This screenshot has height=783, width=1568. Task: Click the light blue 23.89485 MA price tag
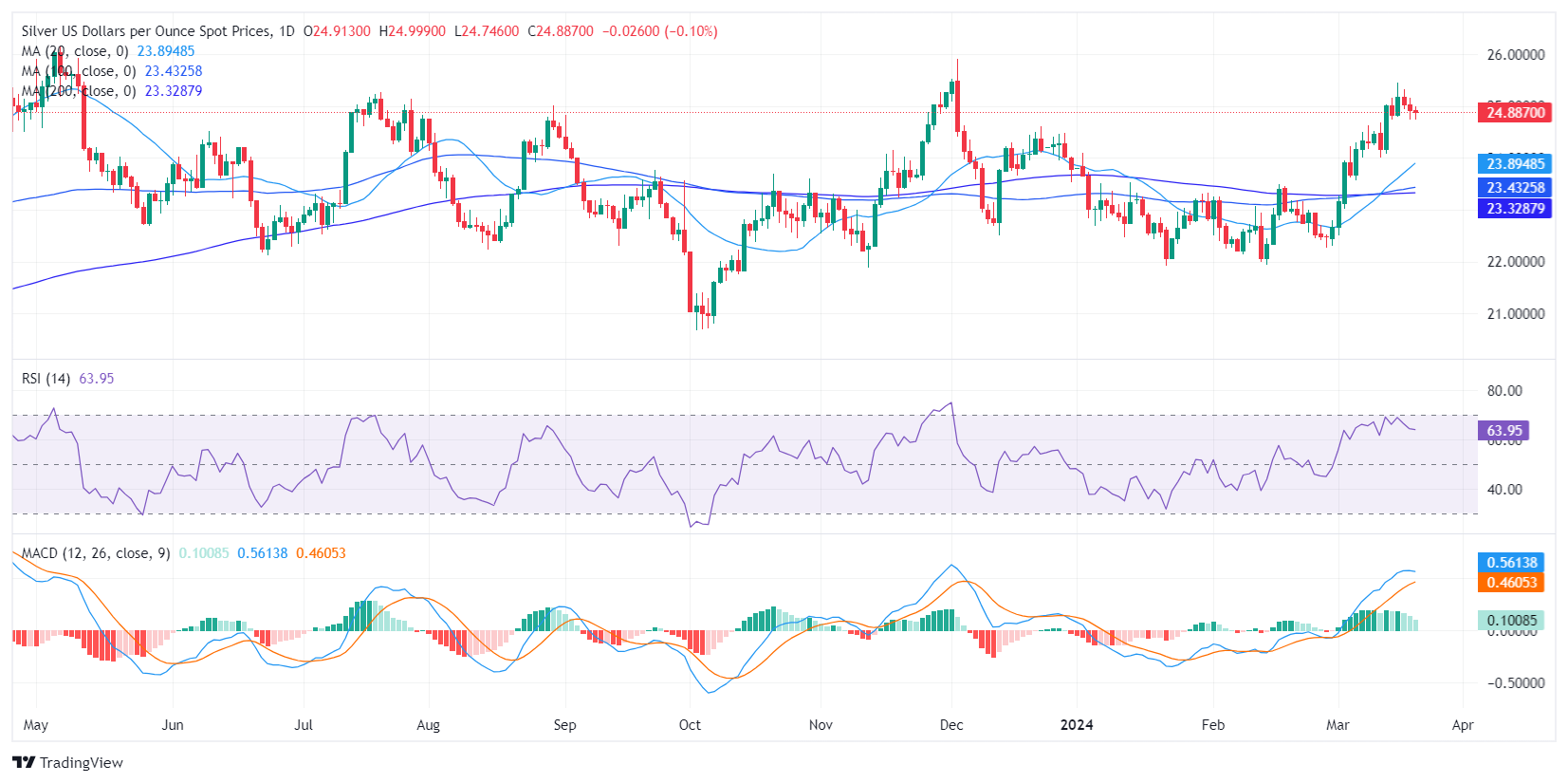pyautogui.click(x=1515, y=164)
